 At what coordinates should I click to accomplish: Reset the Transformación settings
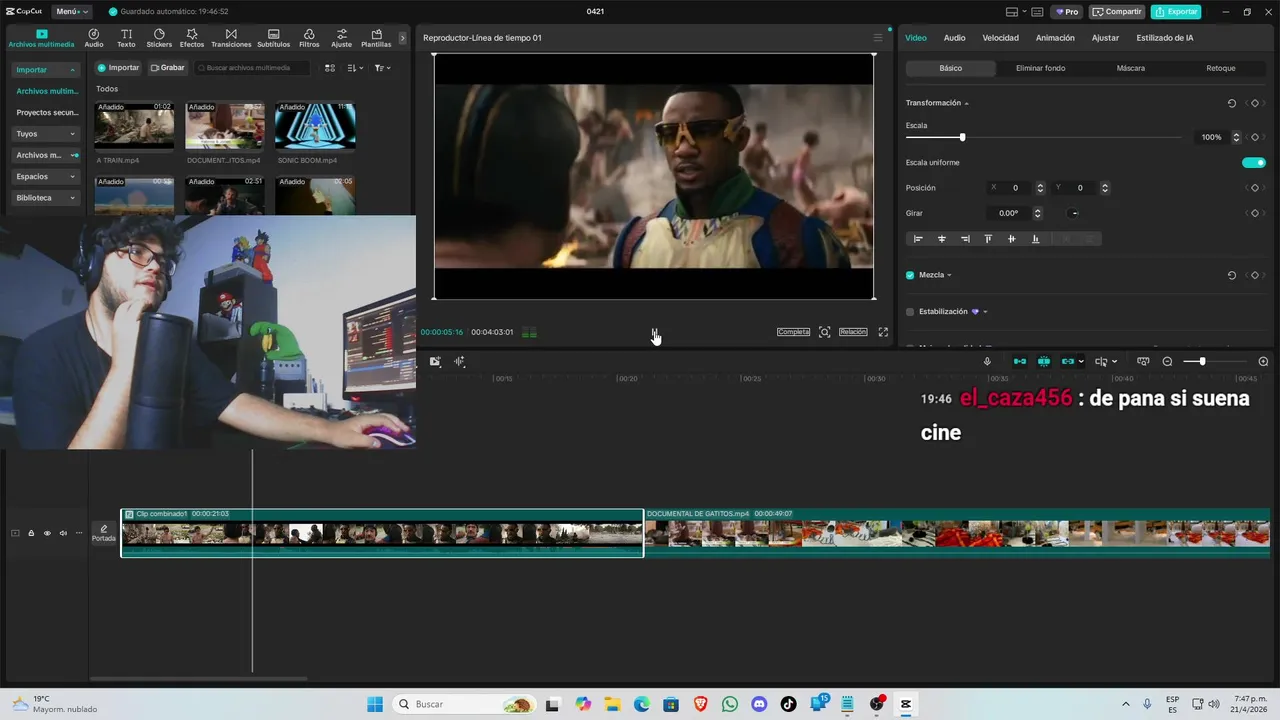coord(1232,103)
